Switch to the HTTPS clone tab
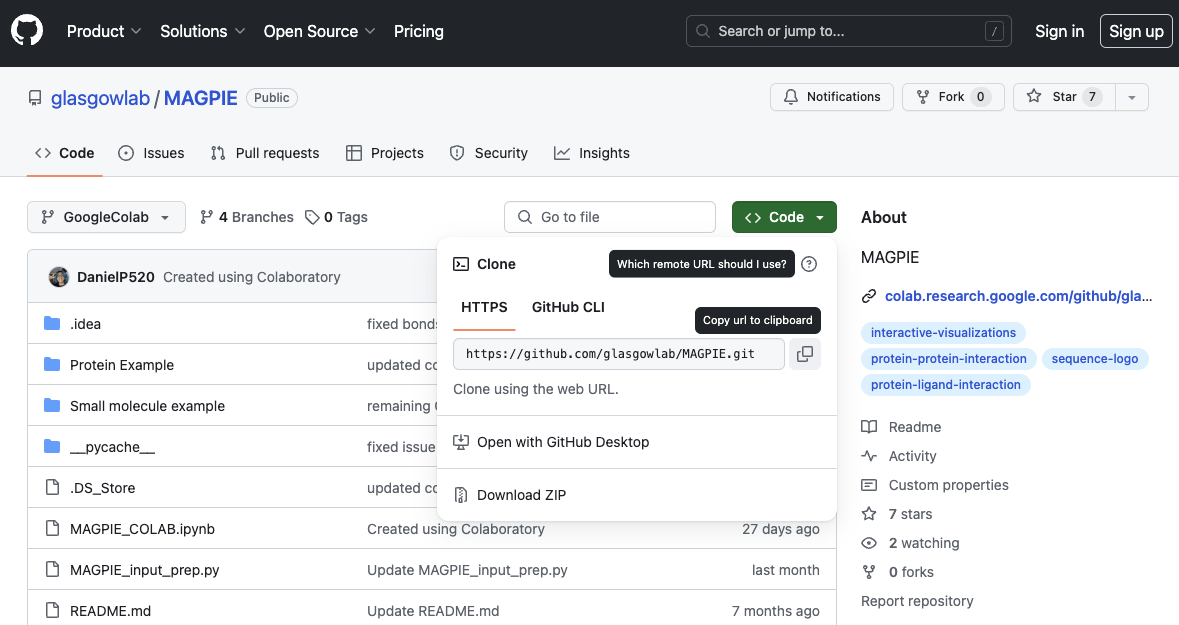1179x625 pixels. point(484,307)
